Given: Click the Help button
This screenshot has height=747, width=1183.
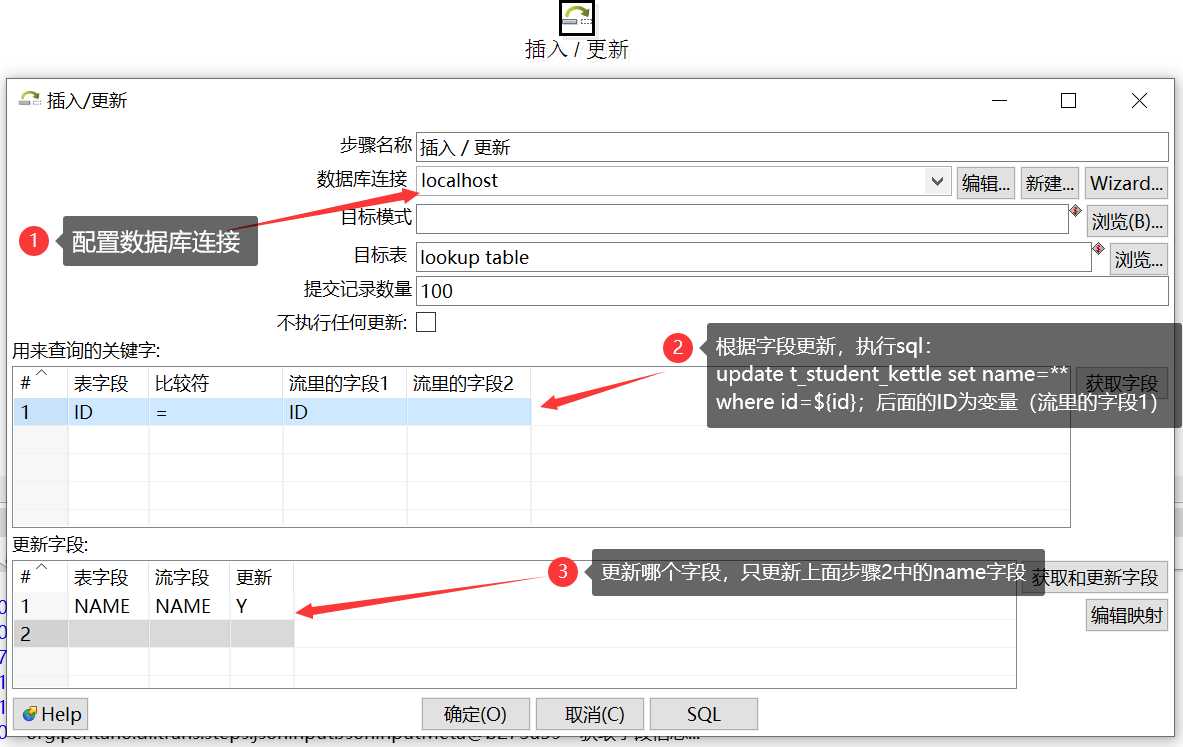Looking at the screenshot, I should tap(51, 714).
